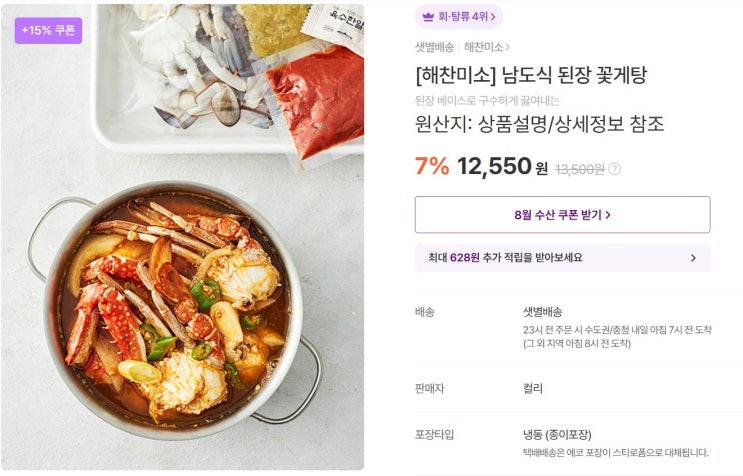The width and height of the screenshot is (743, 476).
Task: Click the chevron in 쿠폰 받기 button
Action: (608, 215)
